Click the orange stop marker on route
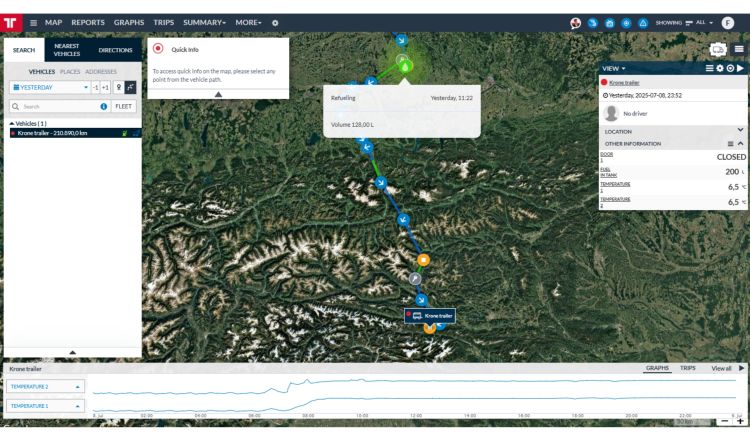The image size is (750, 441). (423, 260)
